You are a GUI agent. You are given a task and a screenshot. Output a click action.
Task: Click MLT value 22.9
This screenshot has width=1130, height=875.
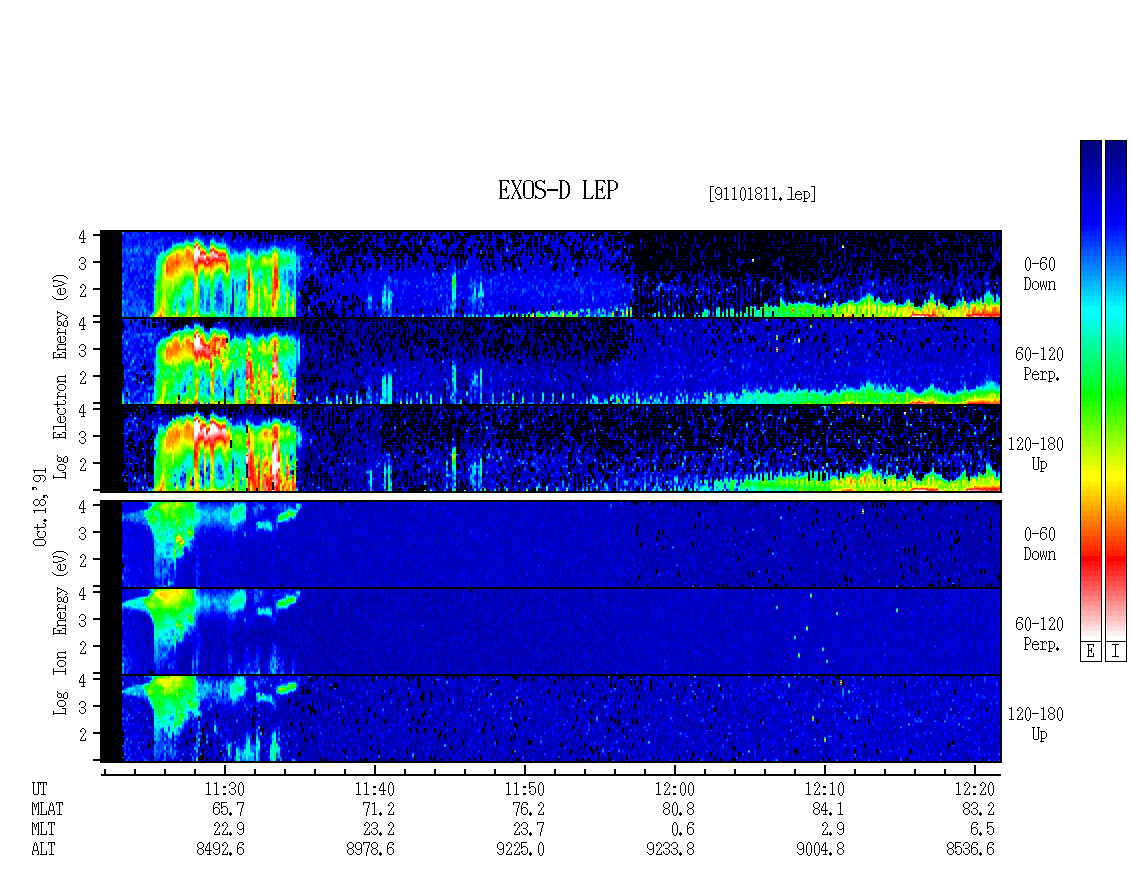[x=228, y=830]
